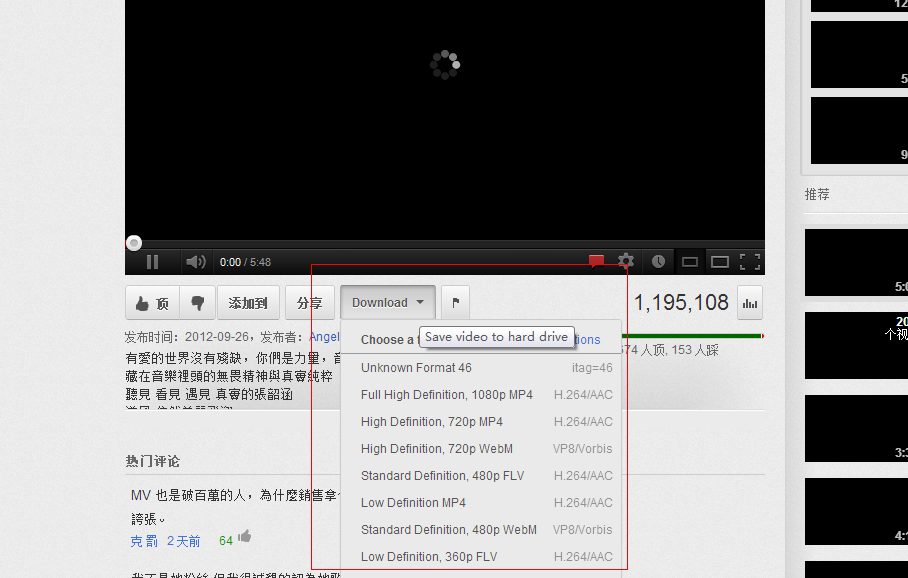908x578 pixels.
Task: Click the 分享 share button
Action: tap(310, 303)
